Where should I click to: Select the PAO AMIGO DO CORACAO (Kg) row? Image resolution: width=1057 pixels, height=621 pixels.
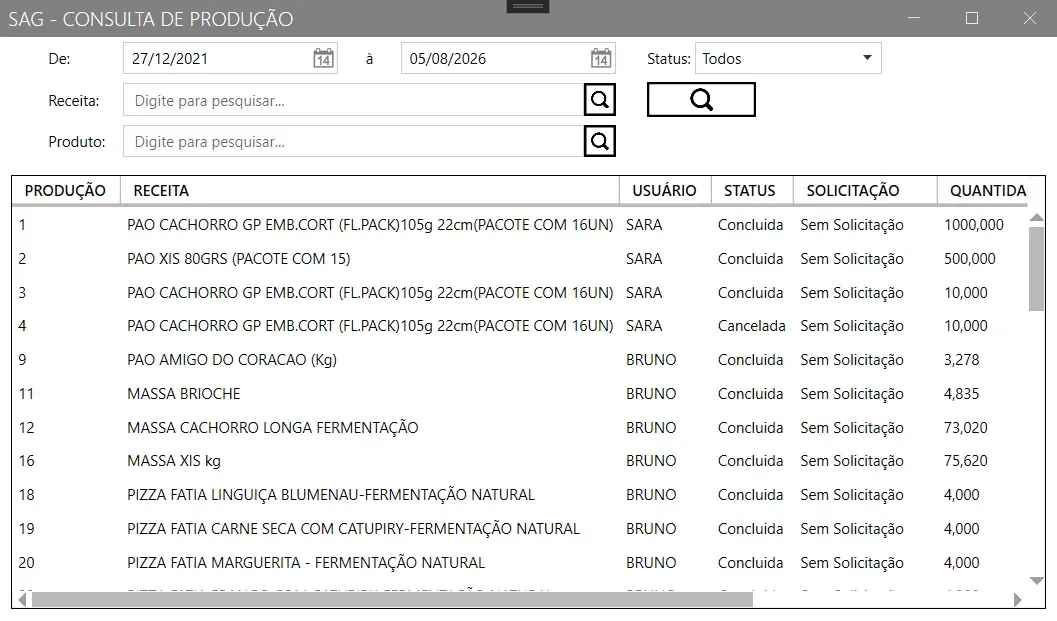point(520,359)
